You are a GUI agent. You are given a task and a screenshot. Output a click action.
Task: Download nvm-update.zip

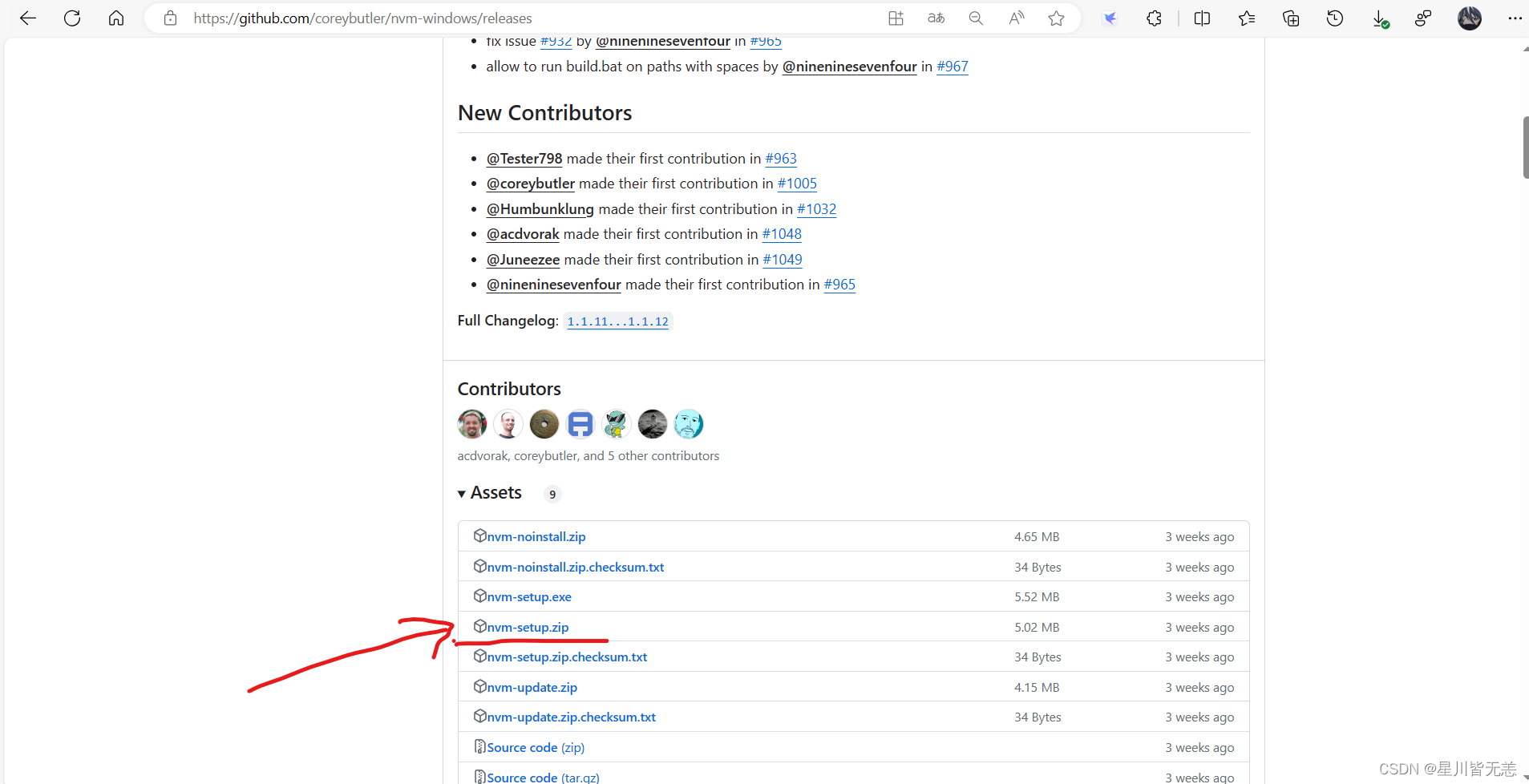(532, 688)
